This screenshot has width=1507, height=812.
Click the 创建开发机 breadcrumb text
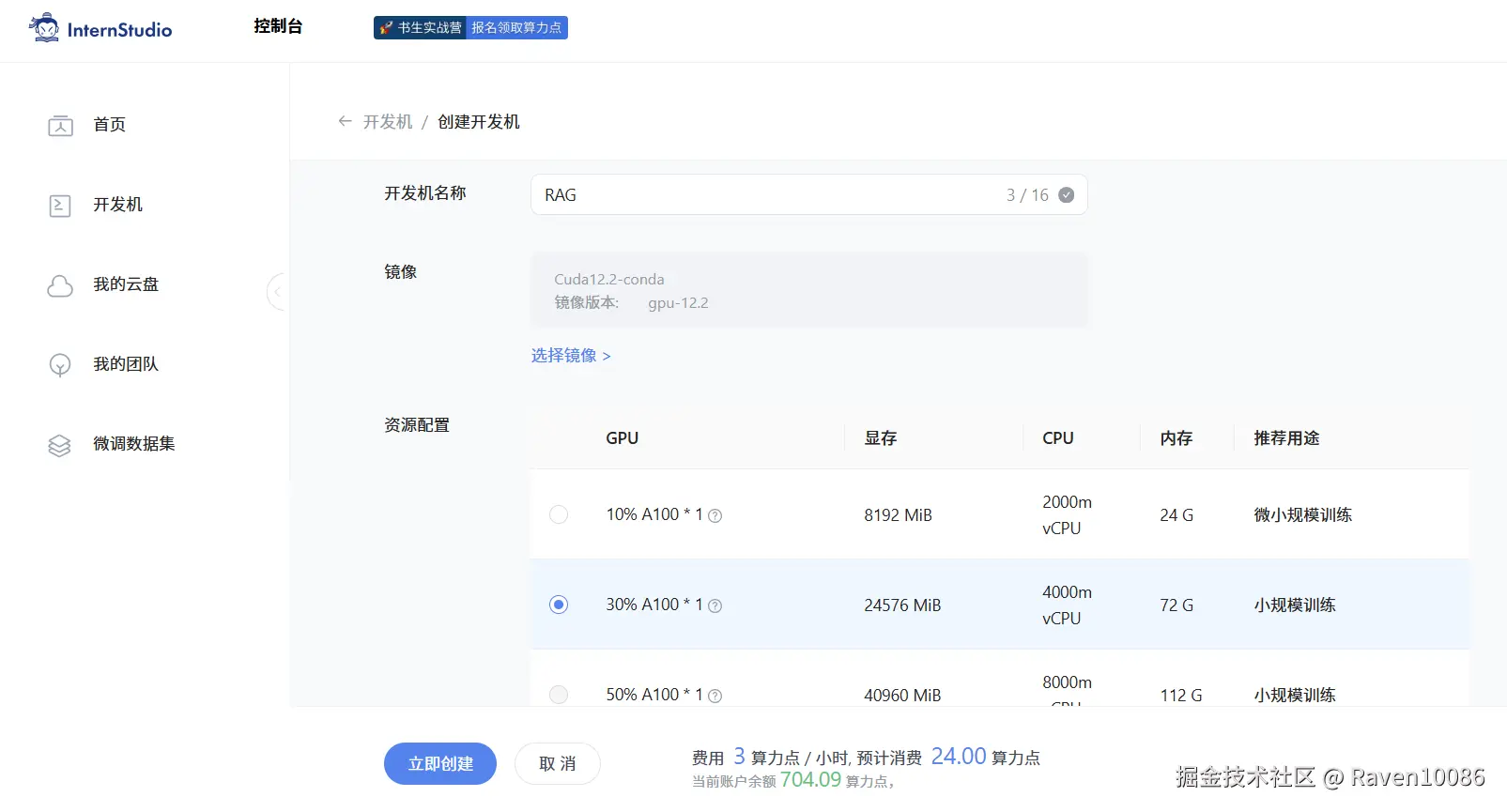(x=479, y=122)
